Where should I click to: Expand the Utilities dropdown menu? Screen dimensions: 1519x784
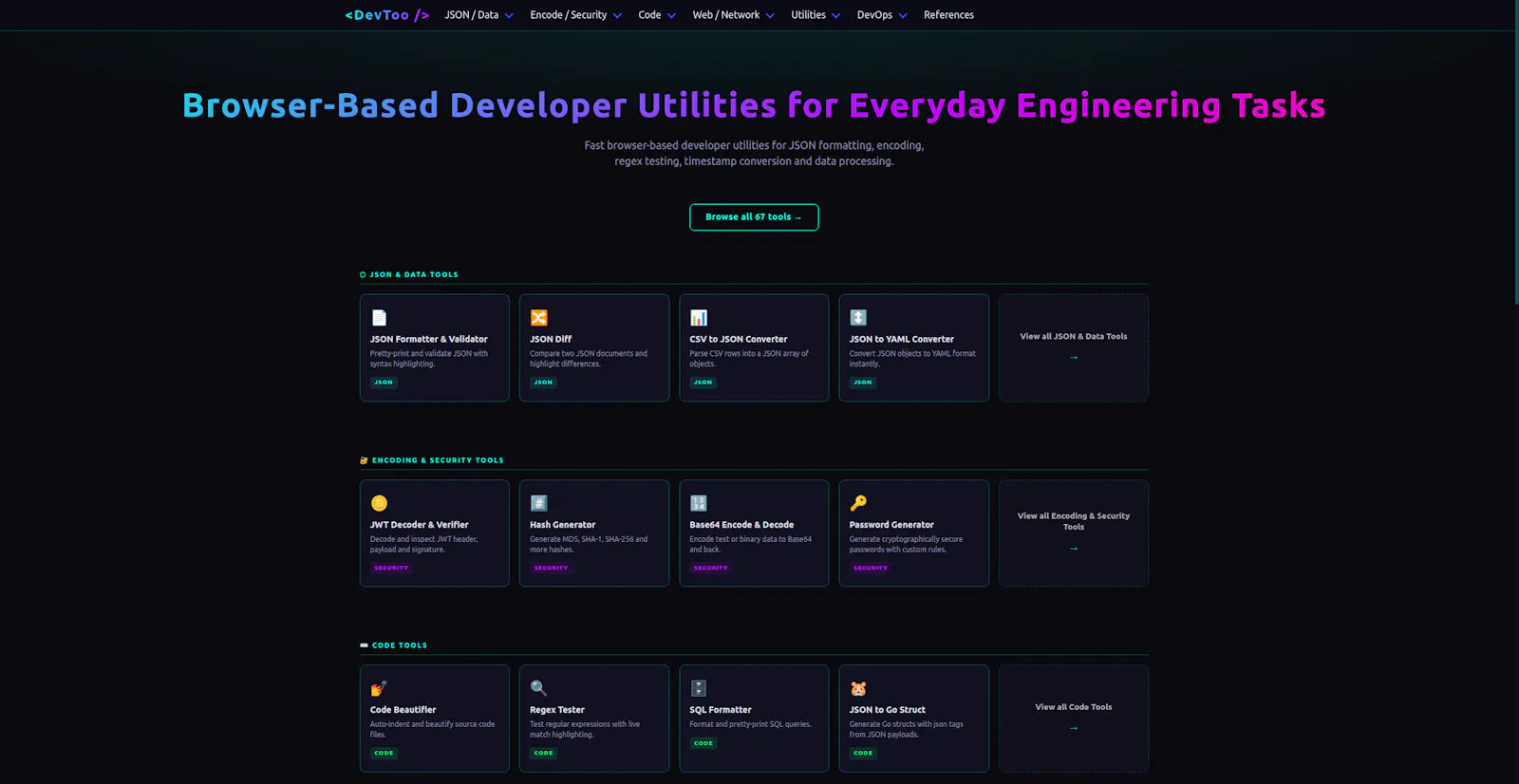point(816,15)
